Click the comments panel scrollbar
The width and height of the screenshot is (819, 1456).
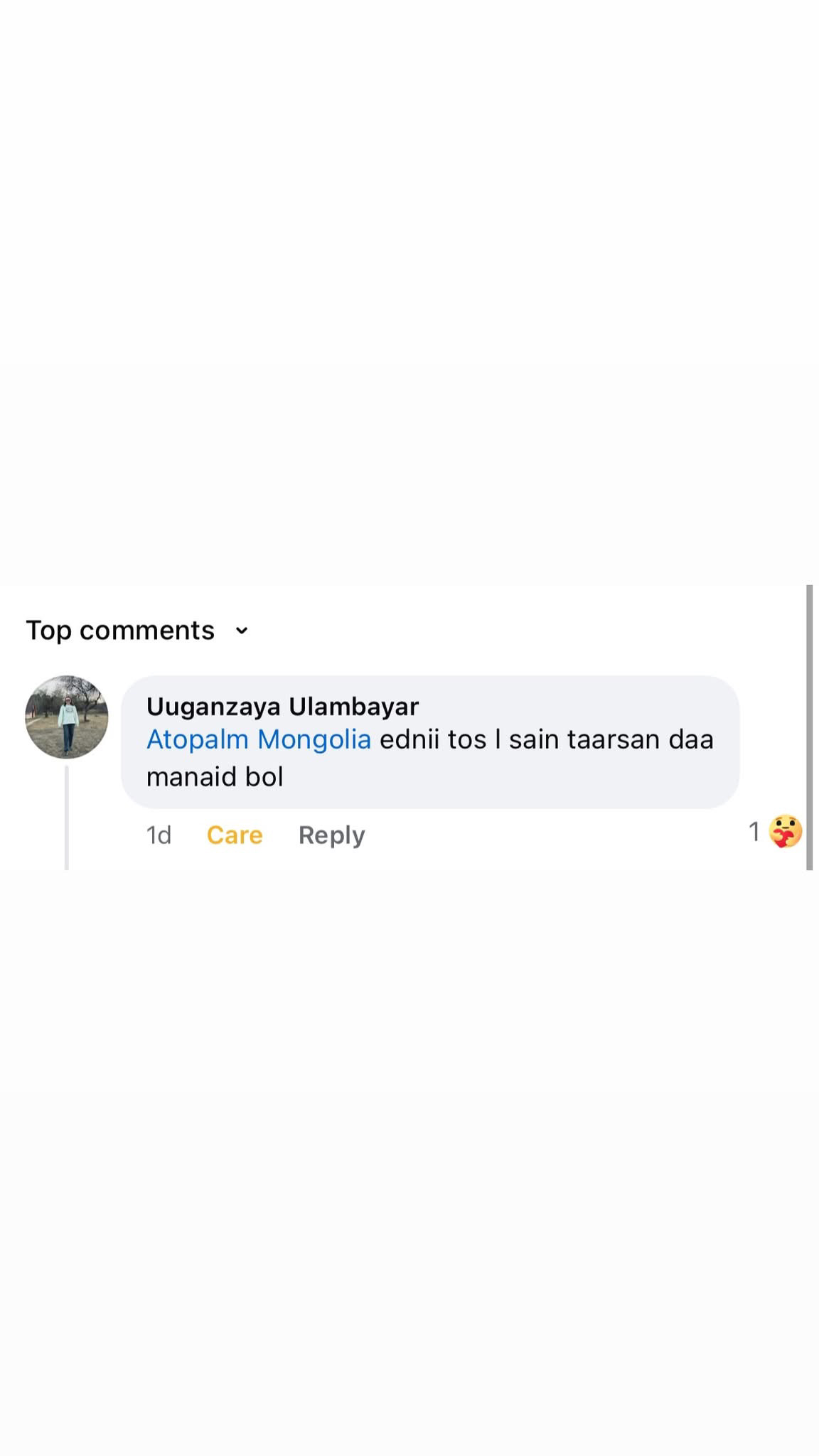[x=809, y=727]
